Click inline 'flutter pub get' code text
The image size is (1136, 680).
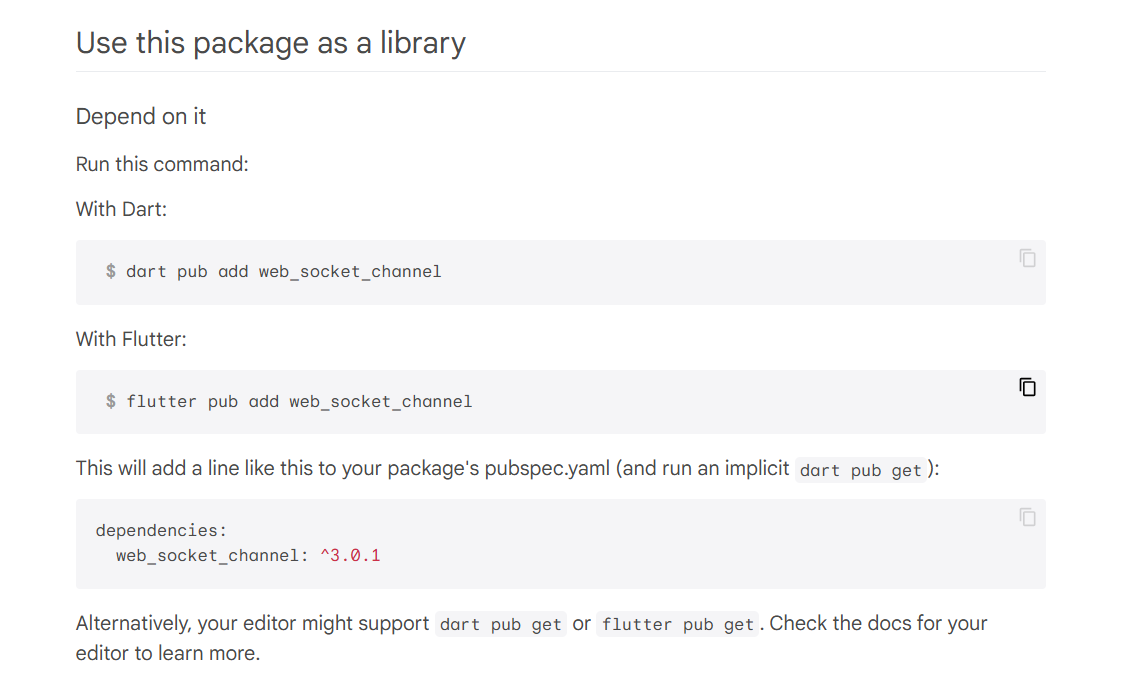677,624
